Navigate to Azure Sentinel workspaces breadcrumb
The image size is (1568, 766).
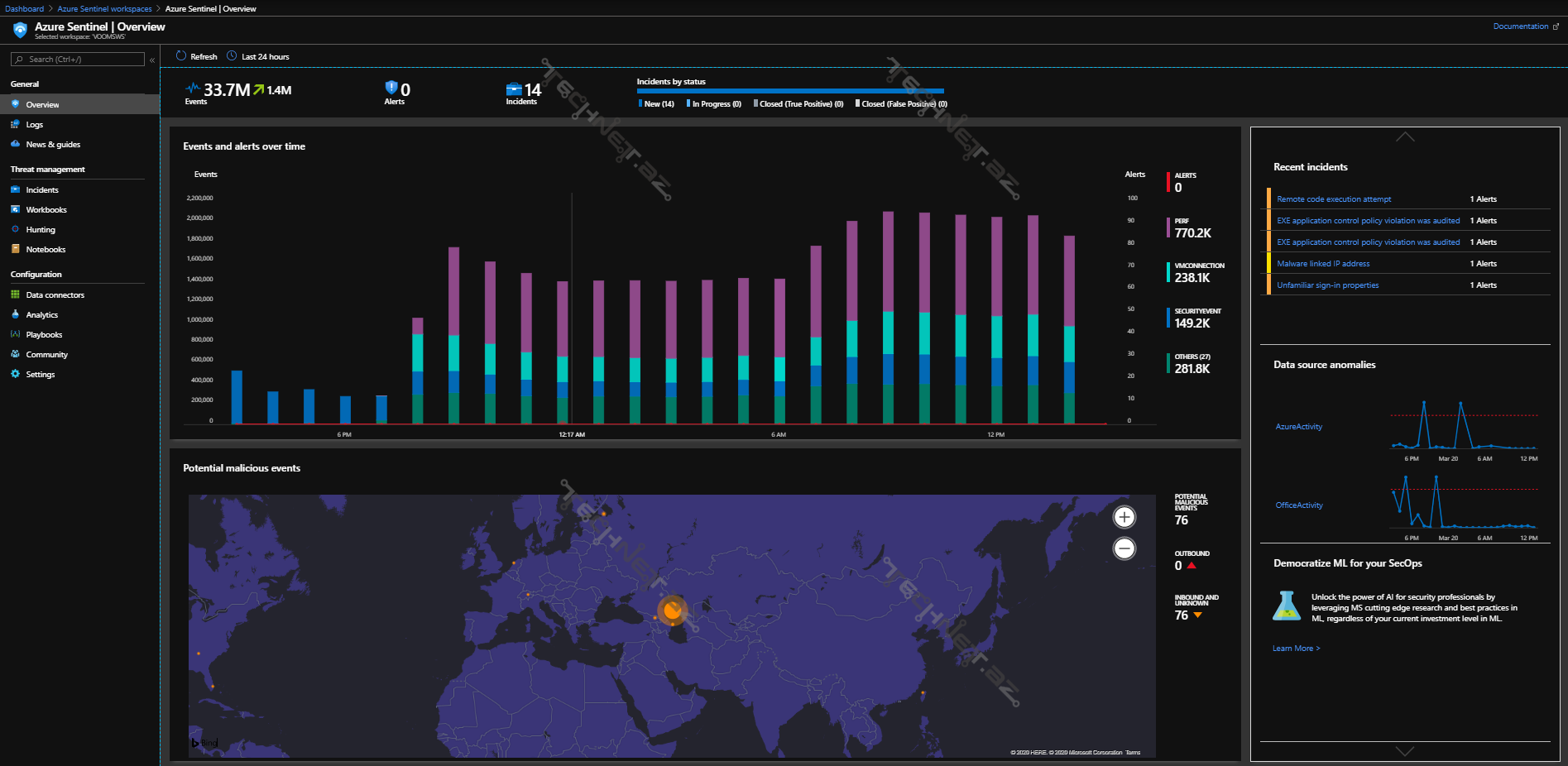click(x=104, y=9)
